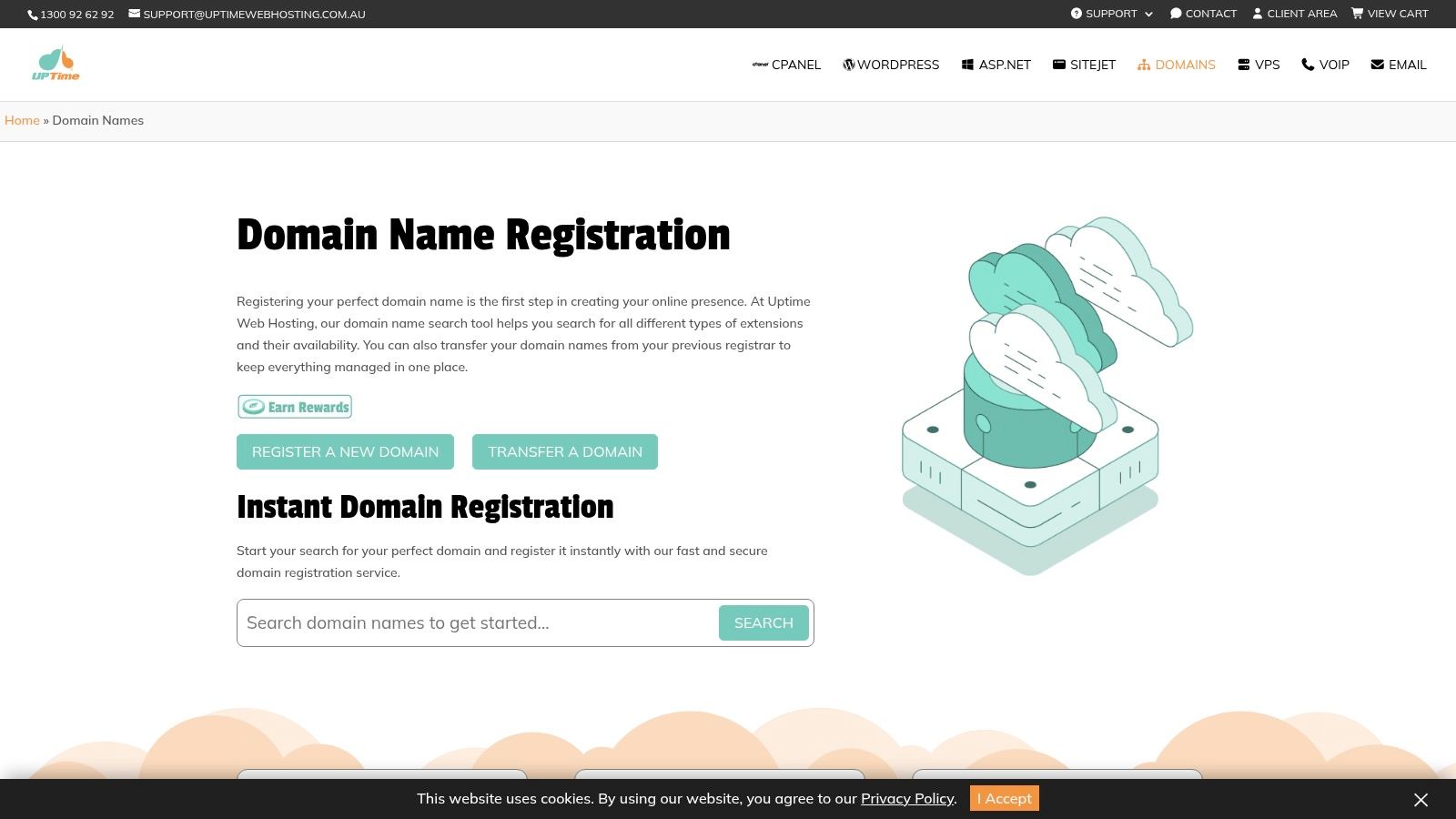This screenshot has height=819, width=1456.
Task: Click the 1300 92 62 92 phone number
Action: [x=77, y=15]
